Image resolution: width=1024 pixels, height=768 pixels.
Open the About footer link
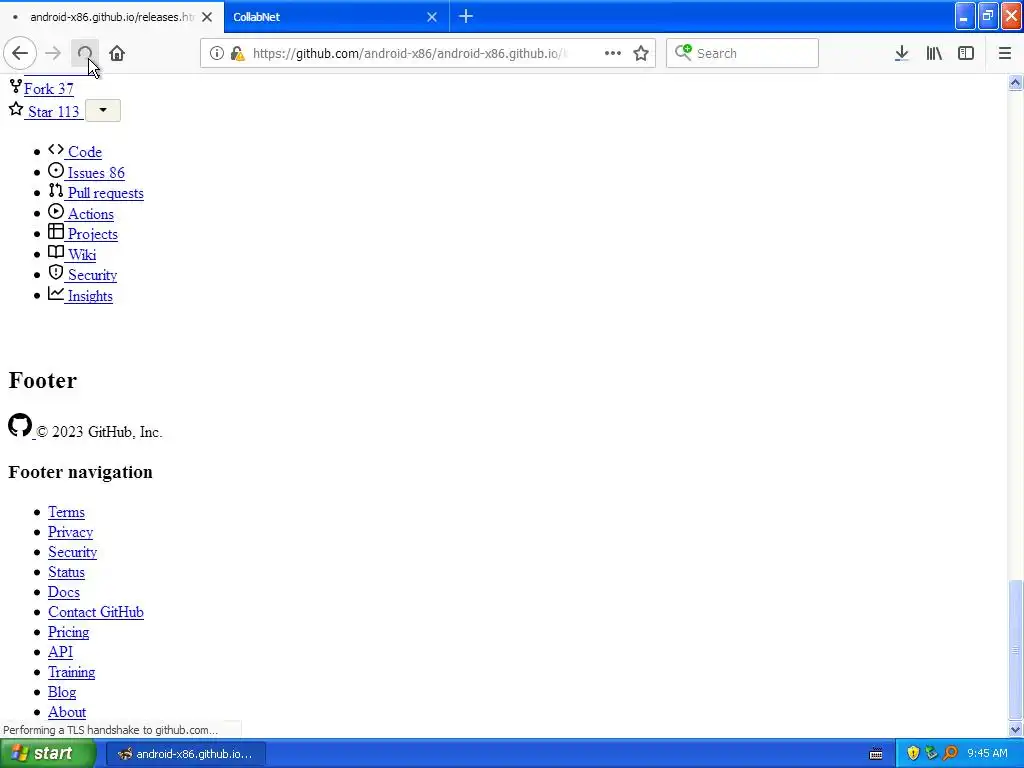(x=67, y=712)
